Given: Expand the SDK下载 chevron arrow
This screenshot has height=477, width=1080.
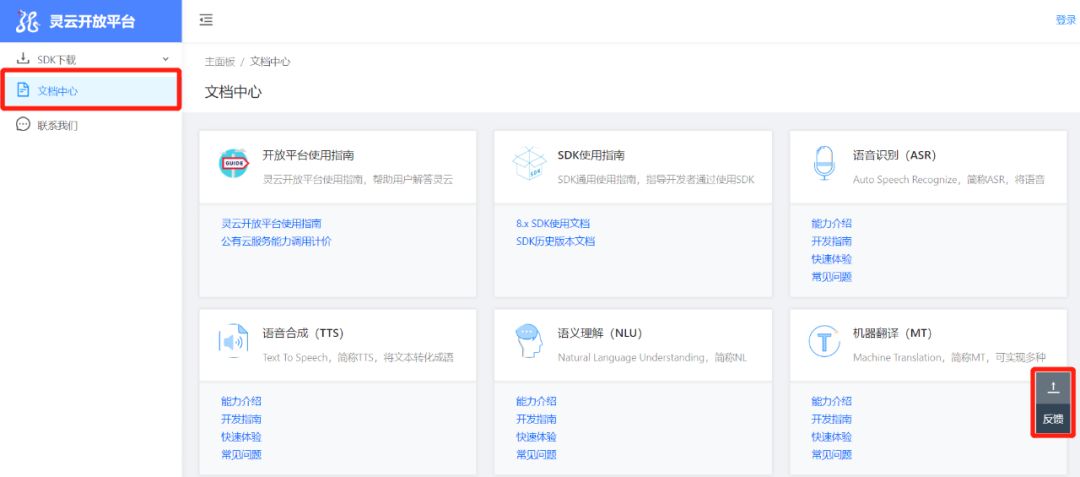Looking at the screenshot, I should pos(165,59).
